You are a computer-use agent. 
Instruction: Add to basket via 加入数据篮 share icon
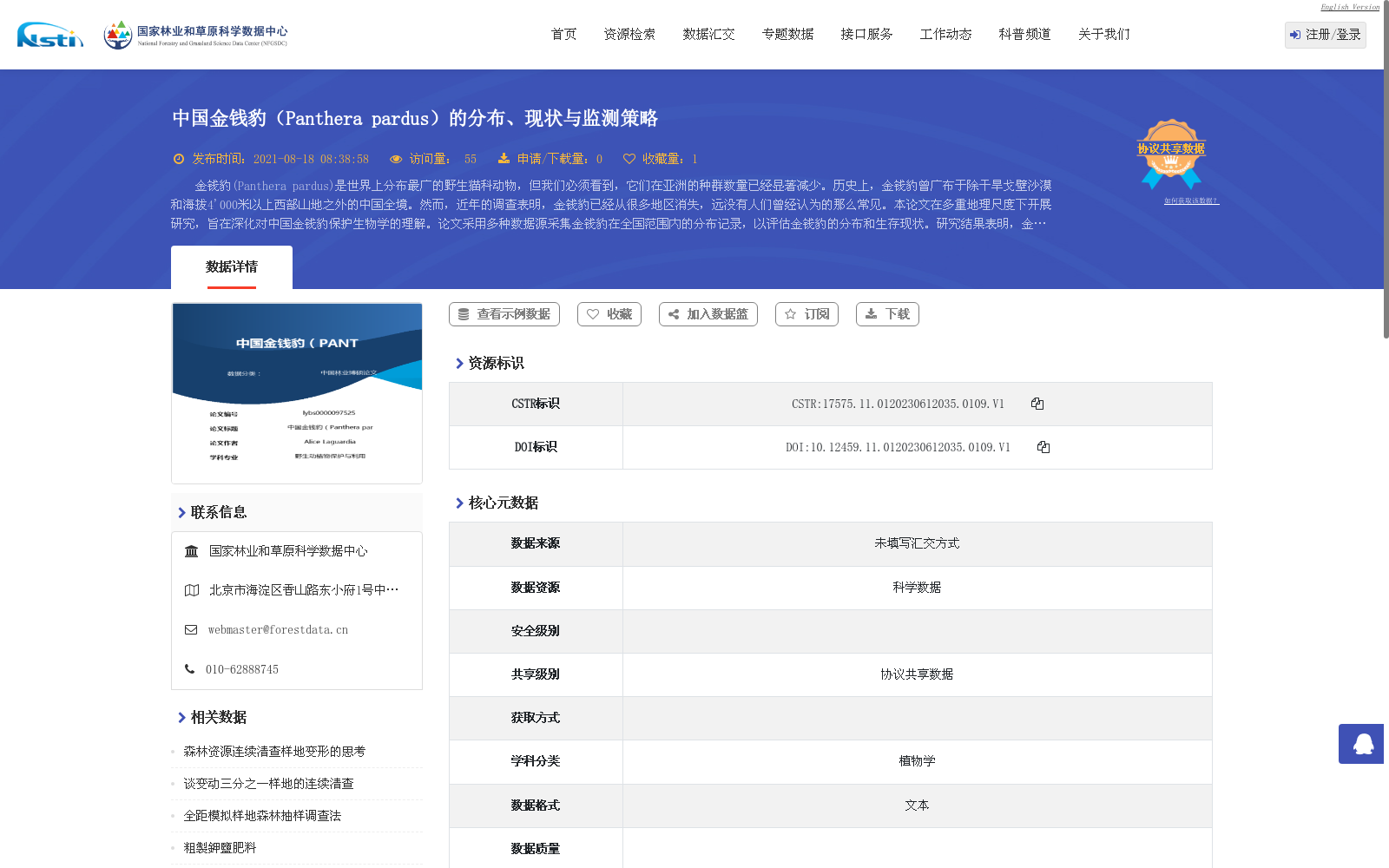click(x=673, y=313)
